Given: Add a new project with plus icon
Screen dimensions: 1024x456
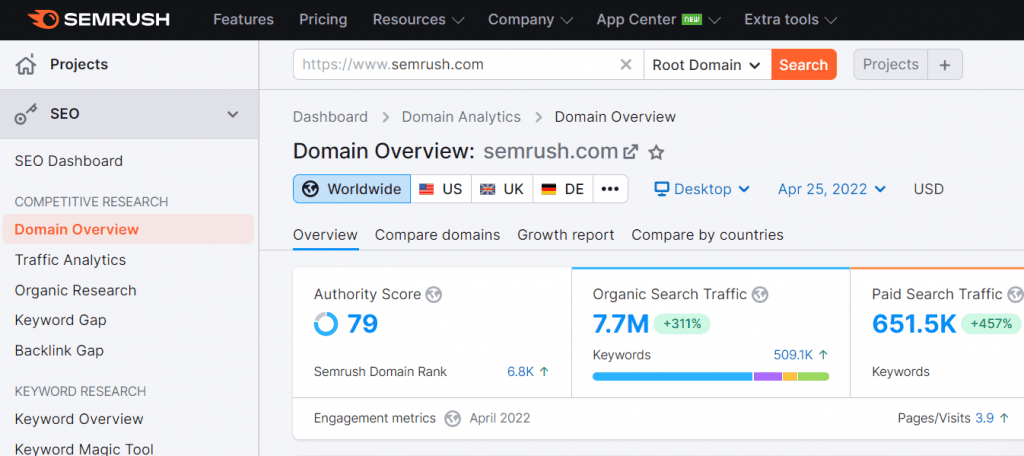Looking at the screenshot, I should click(x=945, y=65).
